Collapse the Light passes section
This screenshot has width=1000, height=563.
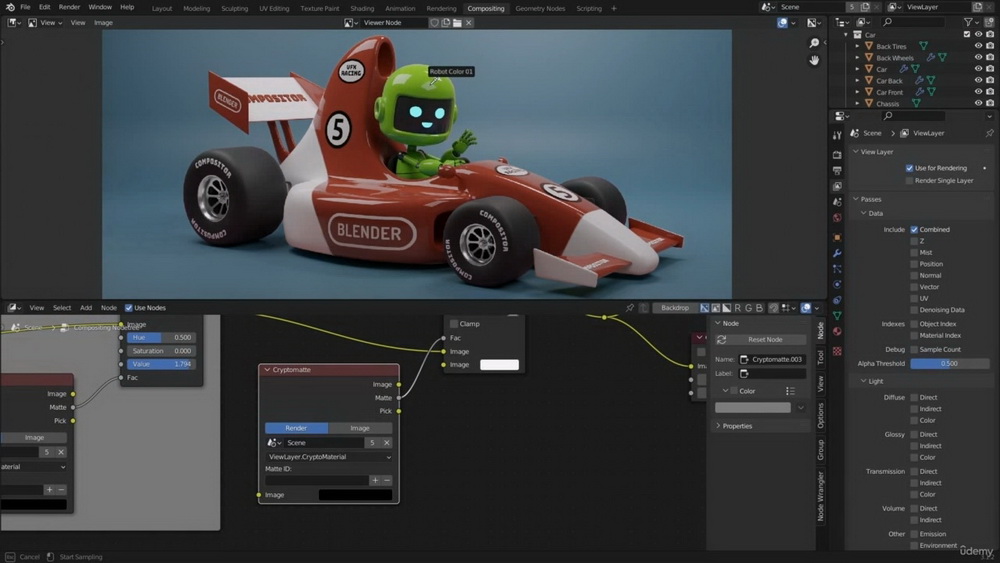point(863,381)
